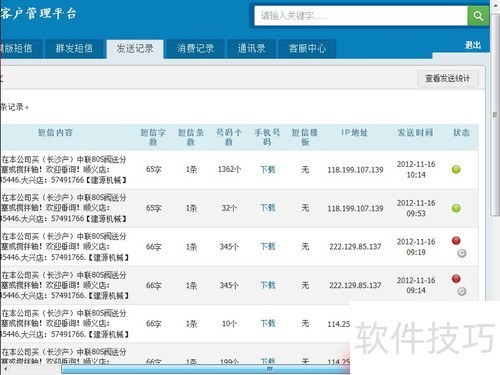Click the 手机号码 column header
The width and height of the screenshot is (500, 375).
coord(267,137)
